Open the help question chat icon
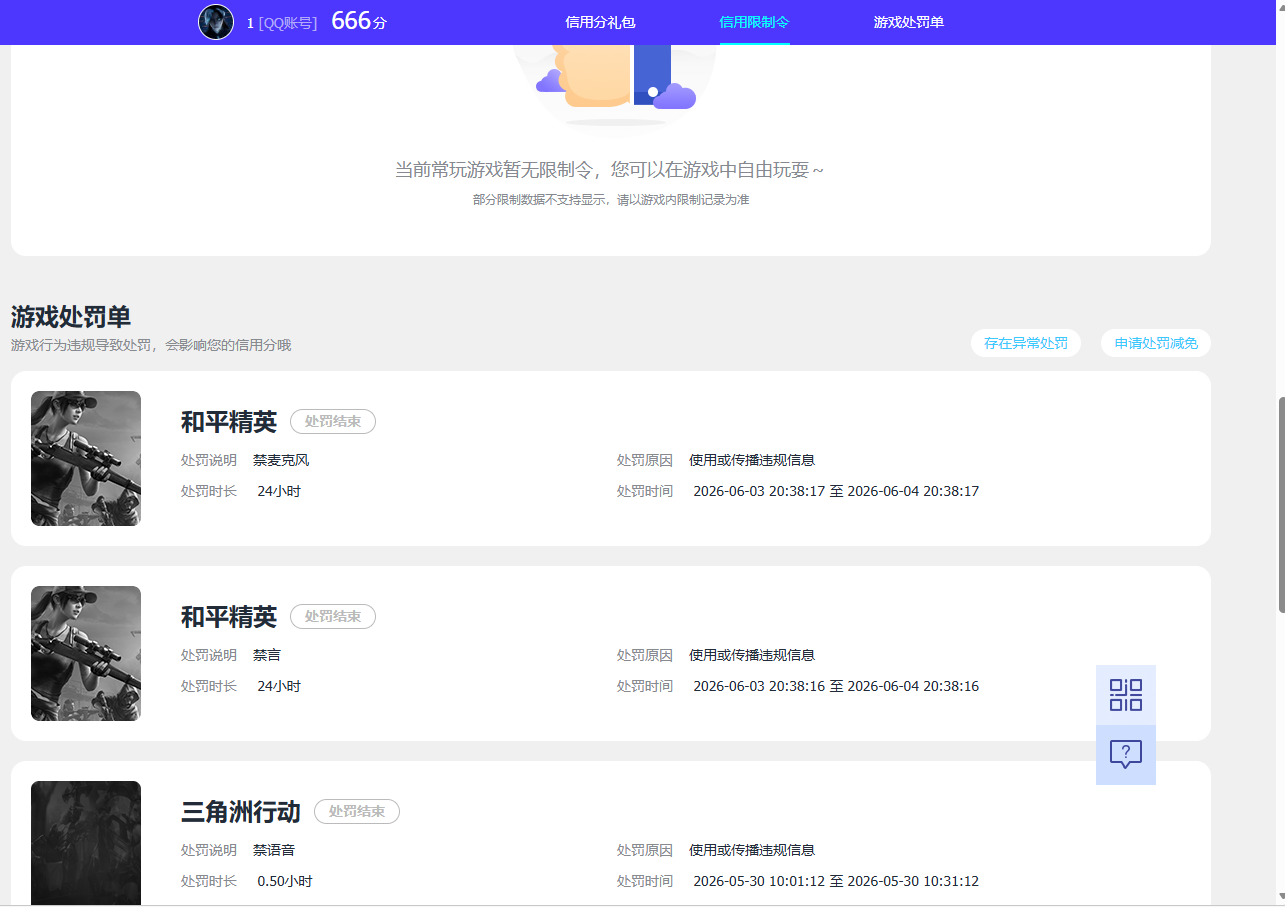This screenshot has height=908, width=1285. coord(1126,755)
